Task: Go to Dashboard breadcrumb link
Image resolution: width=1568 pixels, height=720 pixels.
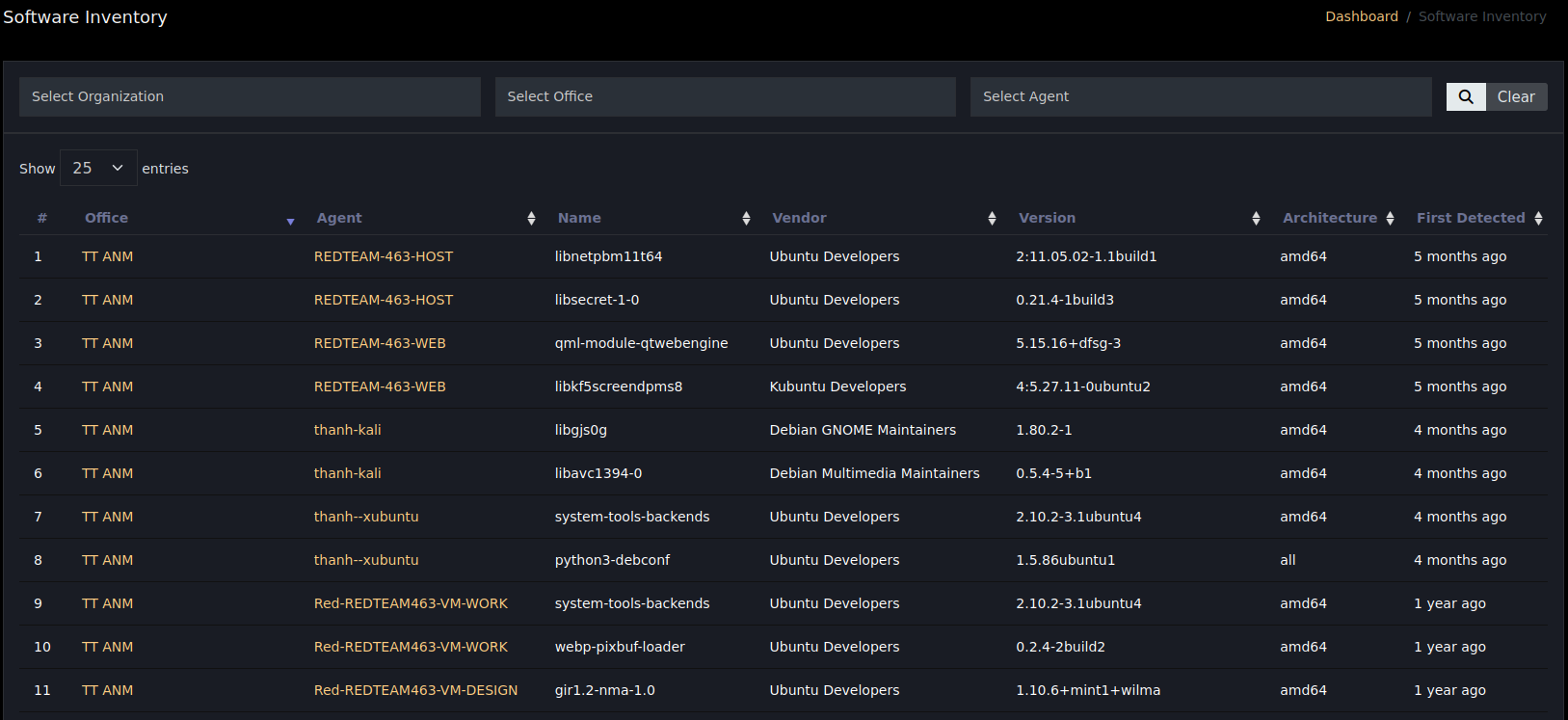Action: (x=1361, y=16)
